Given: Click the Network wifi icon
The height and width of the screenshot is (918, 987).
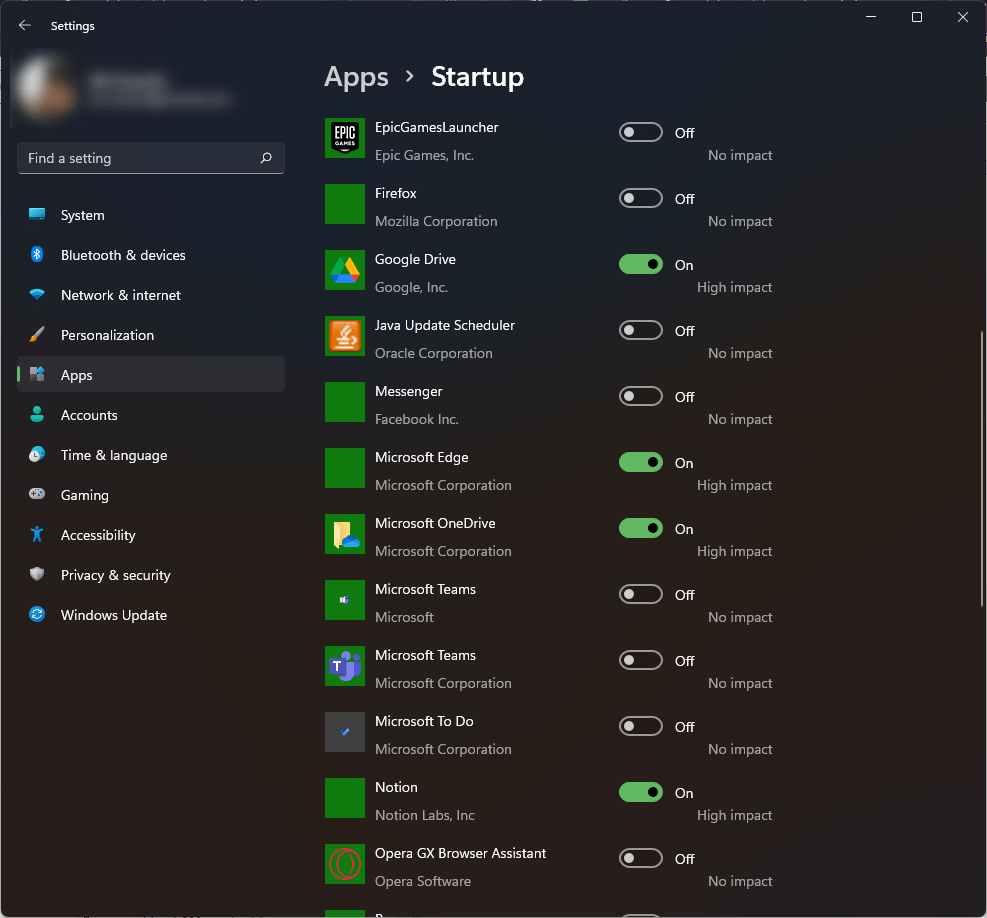Looking at the screenshot, I should [x=37, y=294].
